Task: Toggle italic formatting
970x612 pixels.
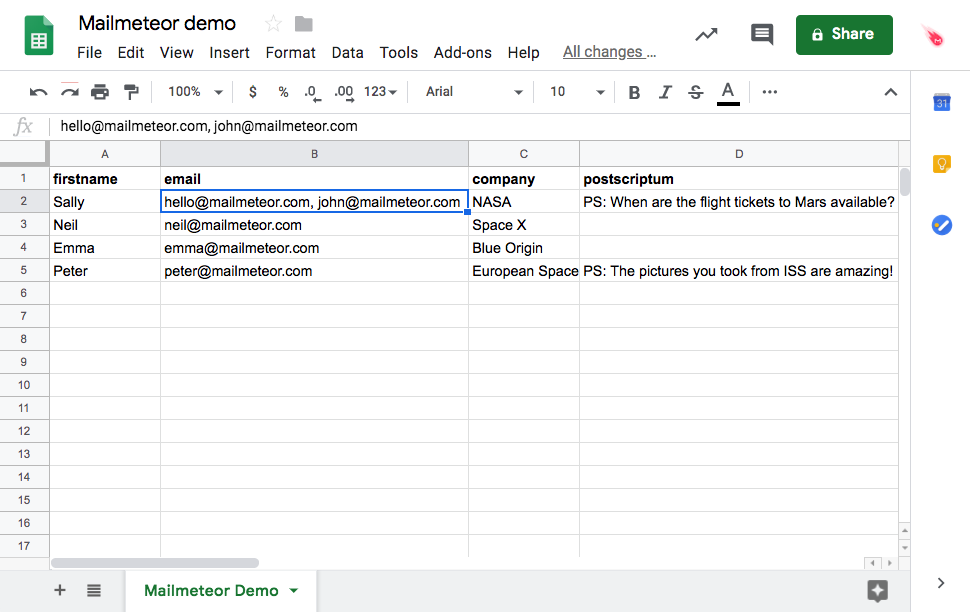Action: tap(665, 92)
